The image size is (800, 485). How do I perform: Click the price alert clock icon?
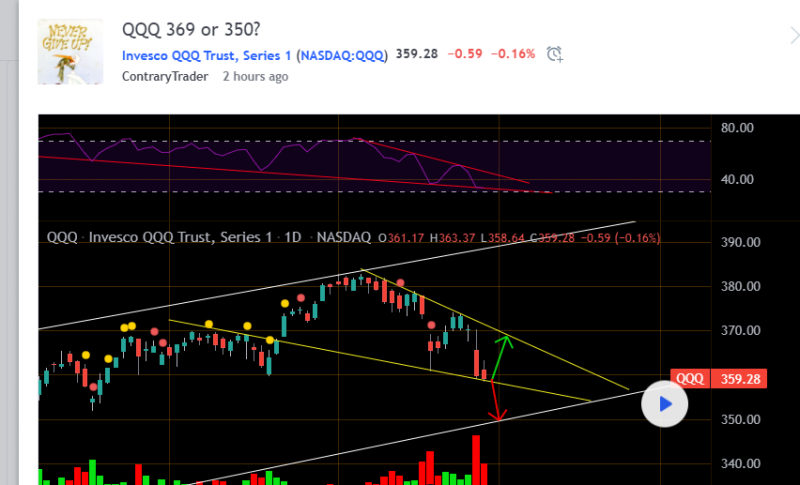coord(556,54)
